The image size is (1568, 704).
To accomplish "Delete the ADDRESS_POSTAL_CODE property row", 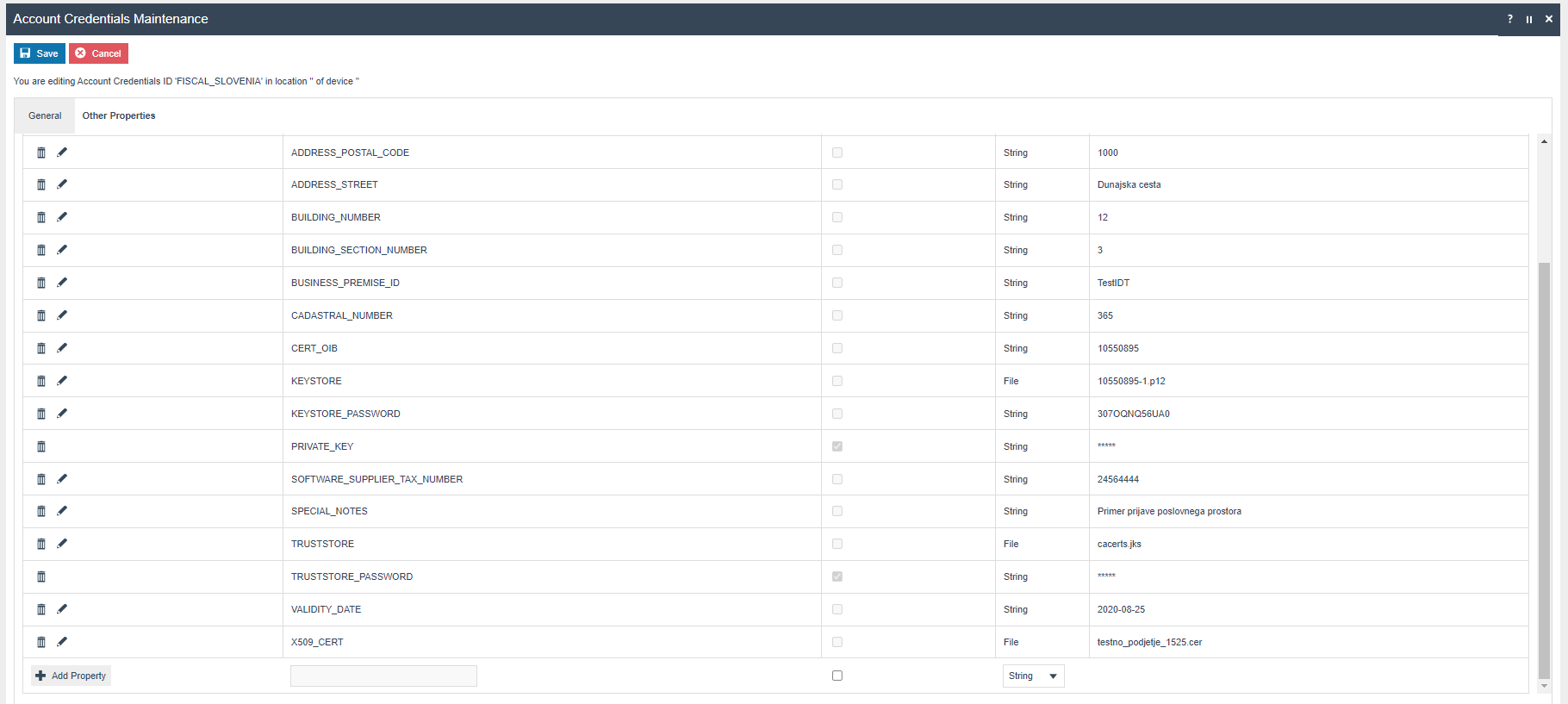I will tap(41, 153).
